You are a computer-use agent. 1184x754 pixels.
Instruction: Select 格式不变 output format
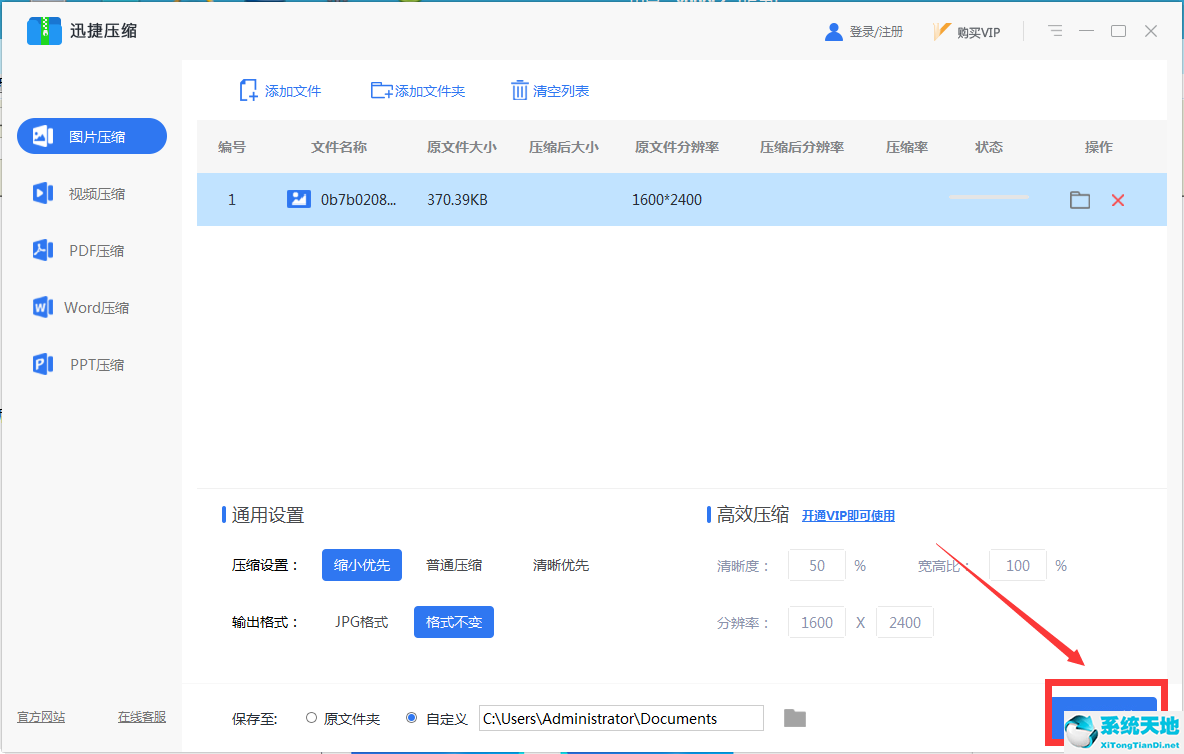pyautogui.click(x=454, y=622)
